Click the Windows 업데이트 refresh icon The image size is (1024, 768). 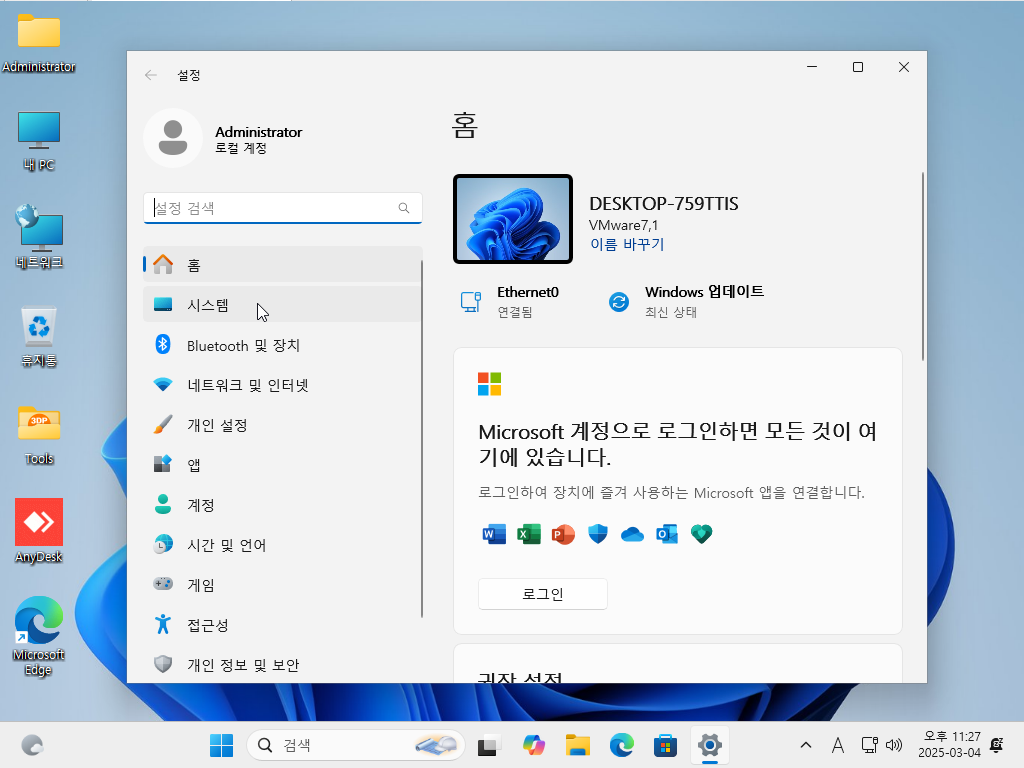[x=618, y=302]
